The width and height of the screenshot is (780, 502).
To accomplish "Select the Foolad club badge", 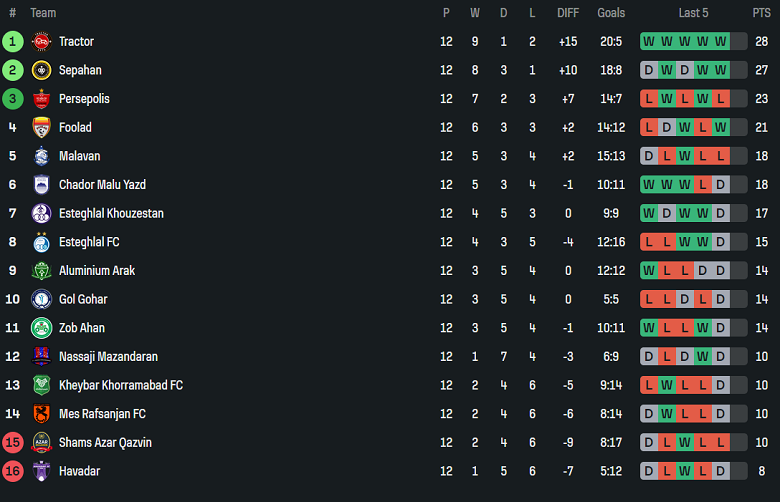I will (x=41, y=128).
